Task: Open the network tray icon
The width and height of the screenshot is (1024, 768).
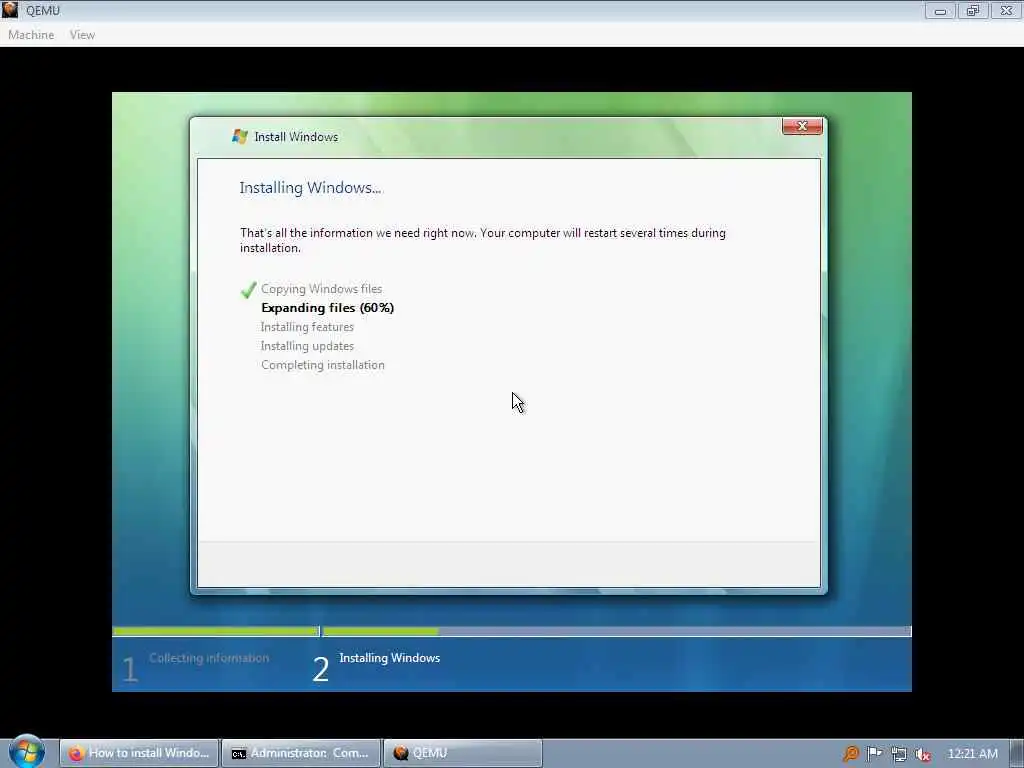Action: [899, 754]
